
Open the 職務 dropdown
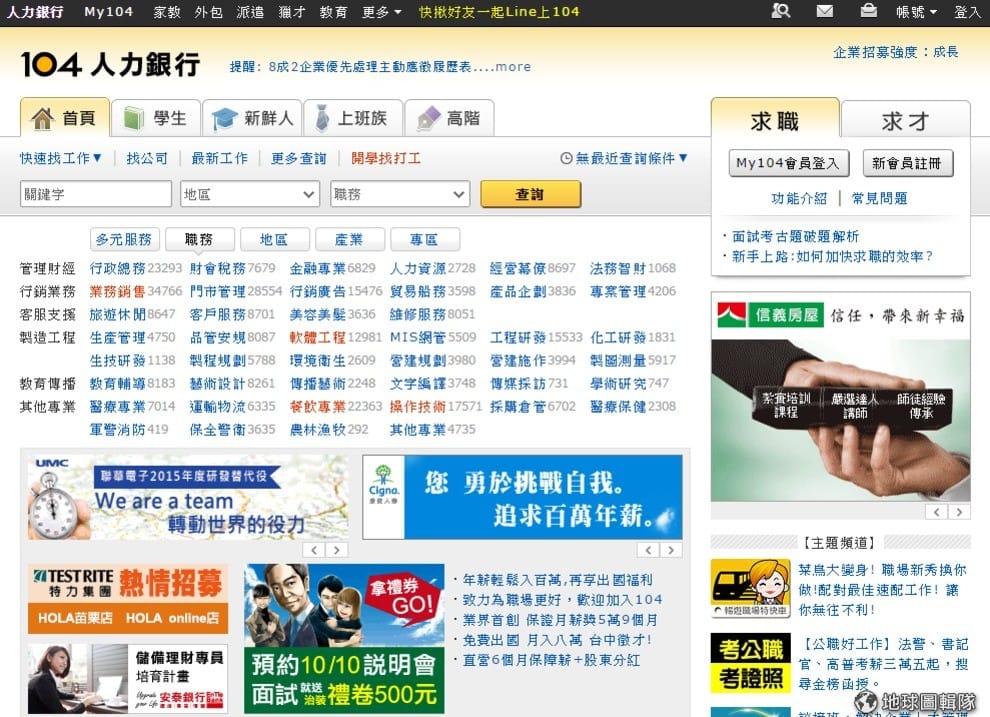tap(400, 194)
